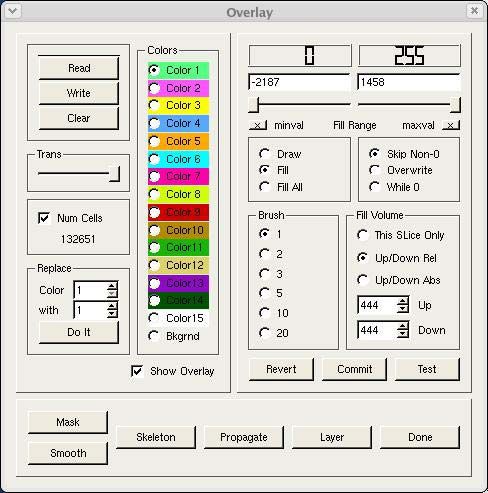
Task: Select Color11 green swatch
Action: coord(178,247)
